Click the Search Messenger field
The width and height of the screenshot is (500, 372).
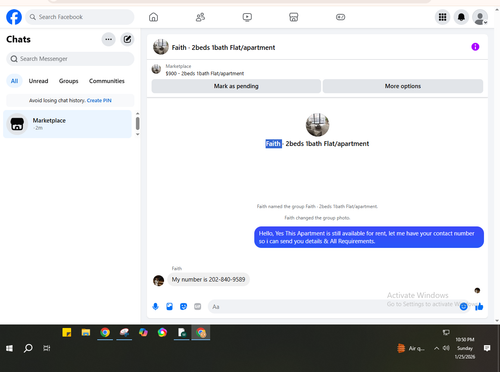coord(70,59)
